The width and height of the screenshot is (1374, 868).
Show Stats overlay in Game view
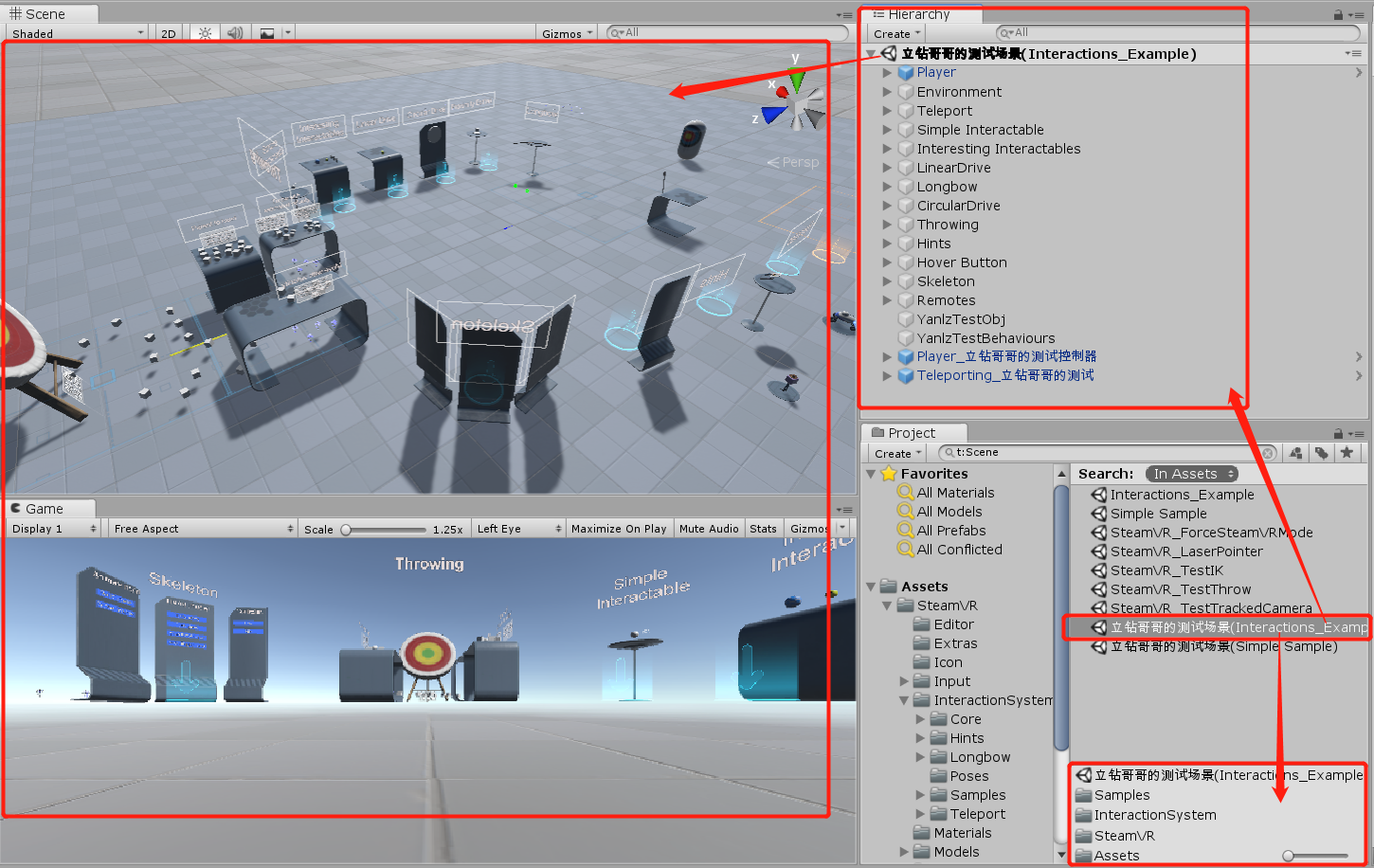(763, 528)
